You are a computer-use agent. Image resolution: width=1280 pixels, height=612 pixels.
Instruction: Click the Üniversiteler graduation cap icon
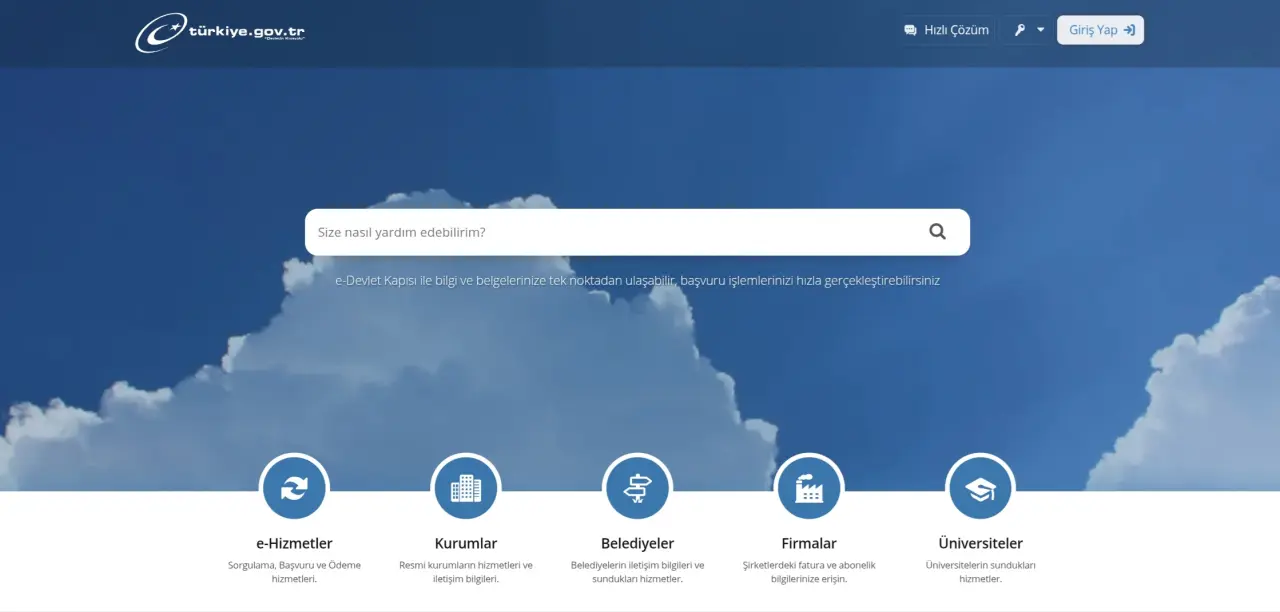[x=980, y=488]
